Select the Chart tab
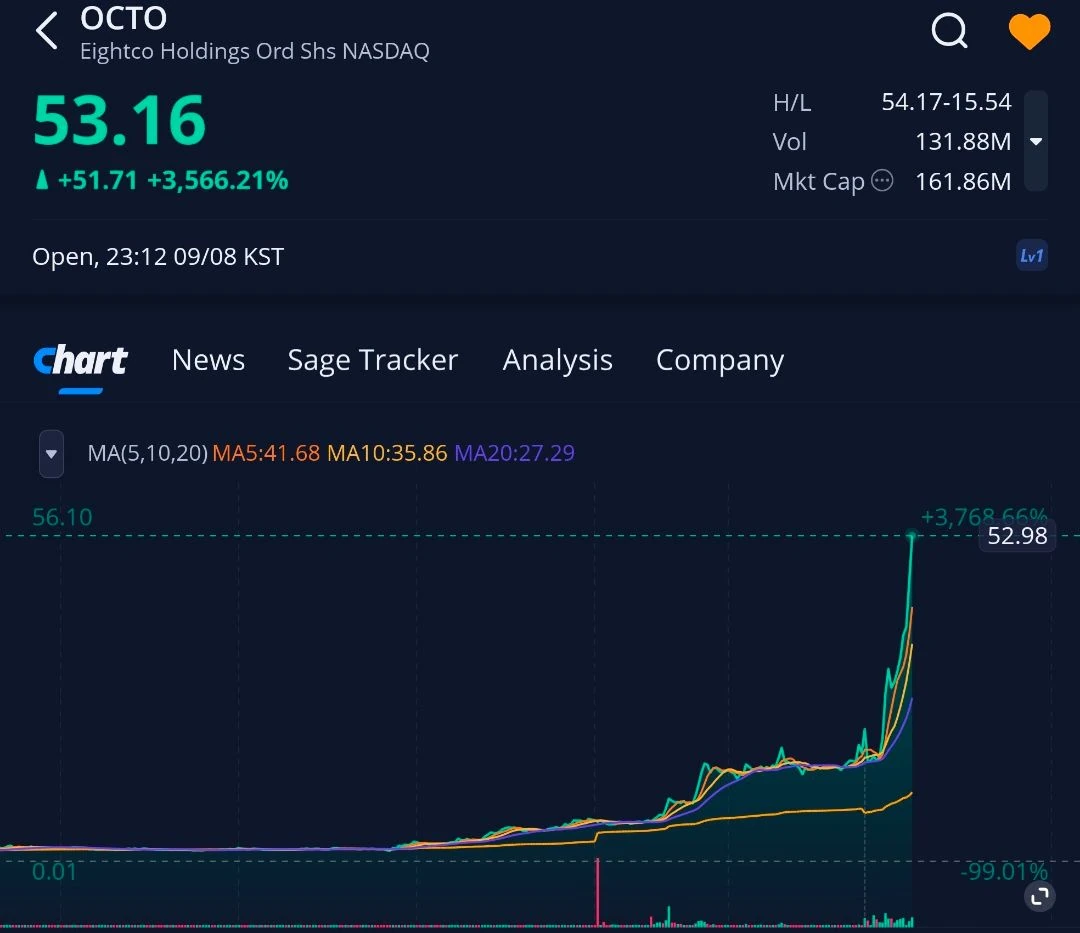Screen dimensions: 1080x933 click(x=81, y=360)
